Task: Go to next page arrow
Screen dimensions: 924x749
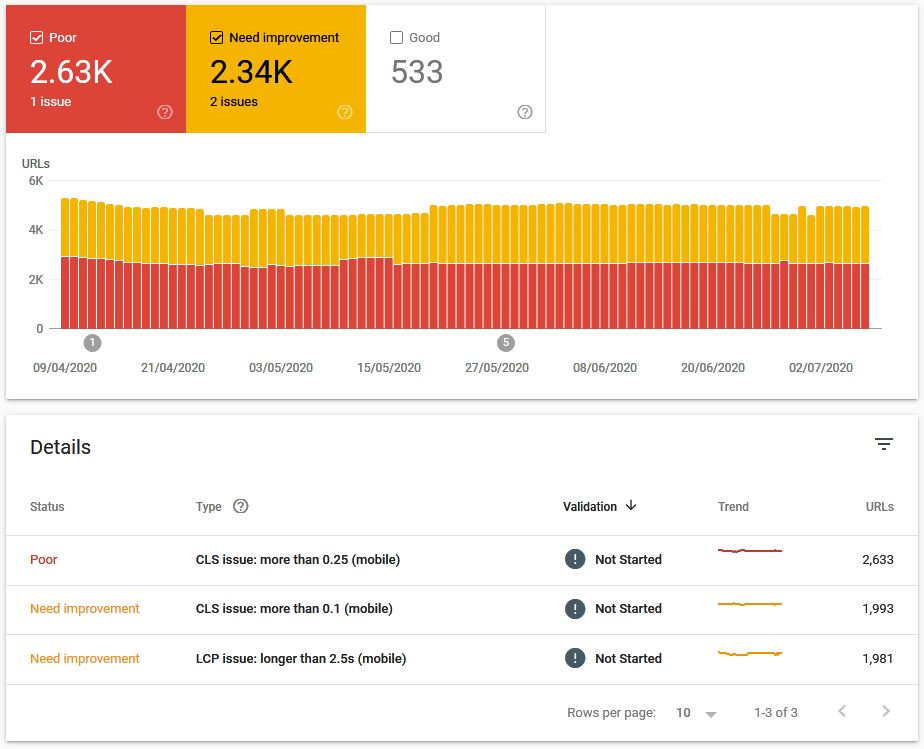Action: (x=886, y=712)
